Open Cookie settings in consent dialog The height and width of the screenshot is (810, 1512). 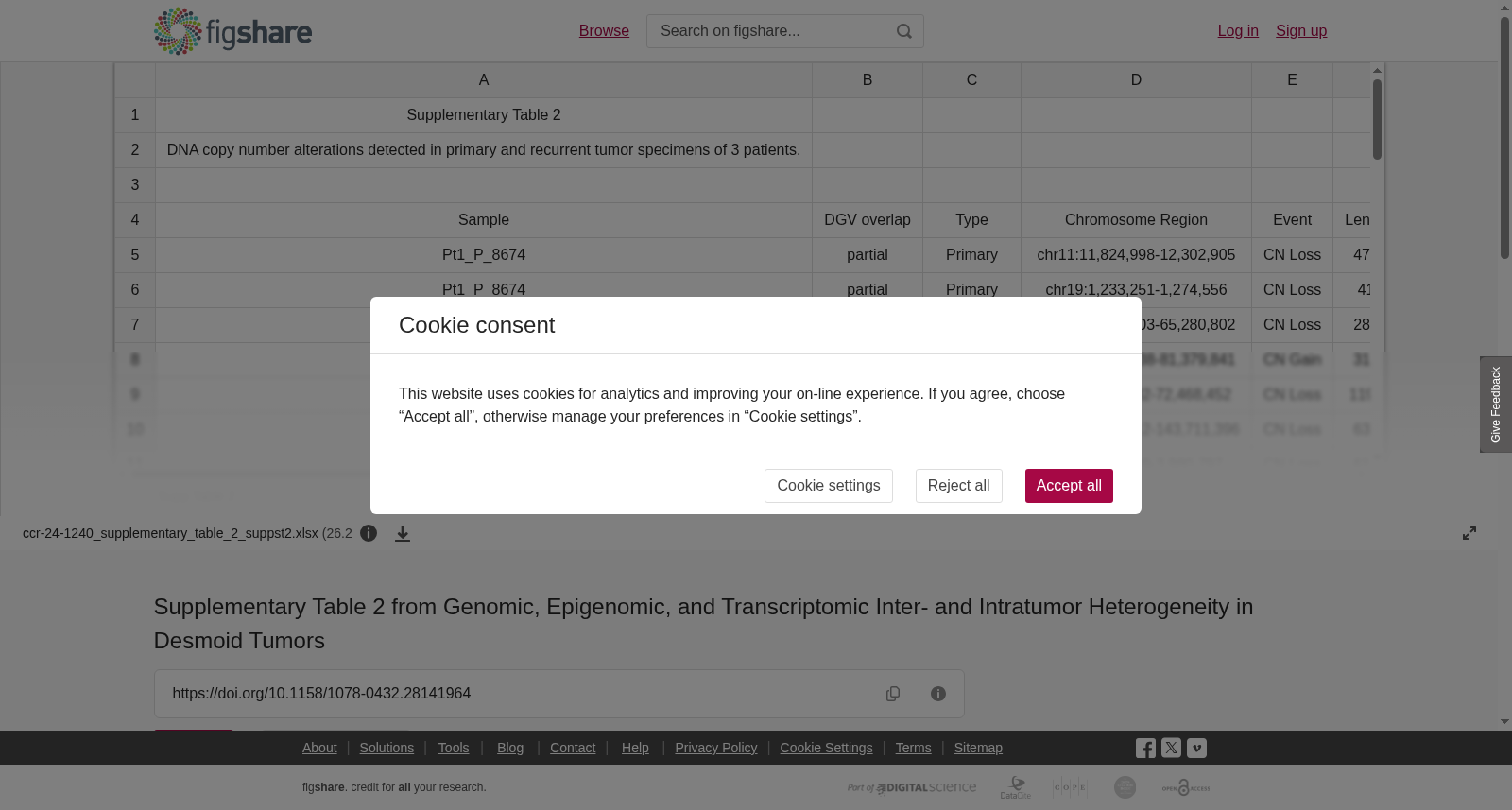pyautogui.click(x=829, y=486)
